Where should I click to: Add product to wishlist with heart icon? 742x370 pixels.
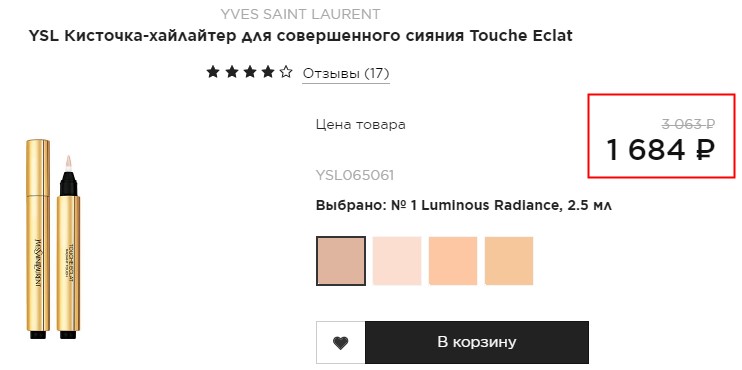point(341,343)
